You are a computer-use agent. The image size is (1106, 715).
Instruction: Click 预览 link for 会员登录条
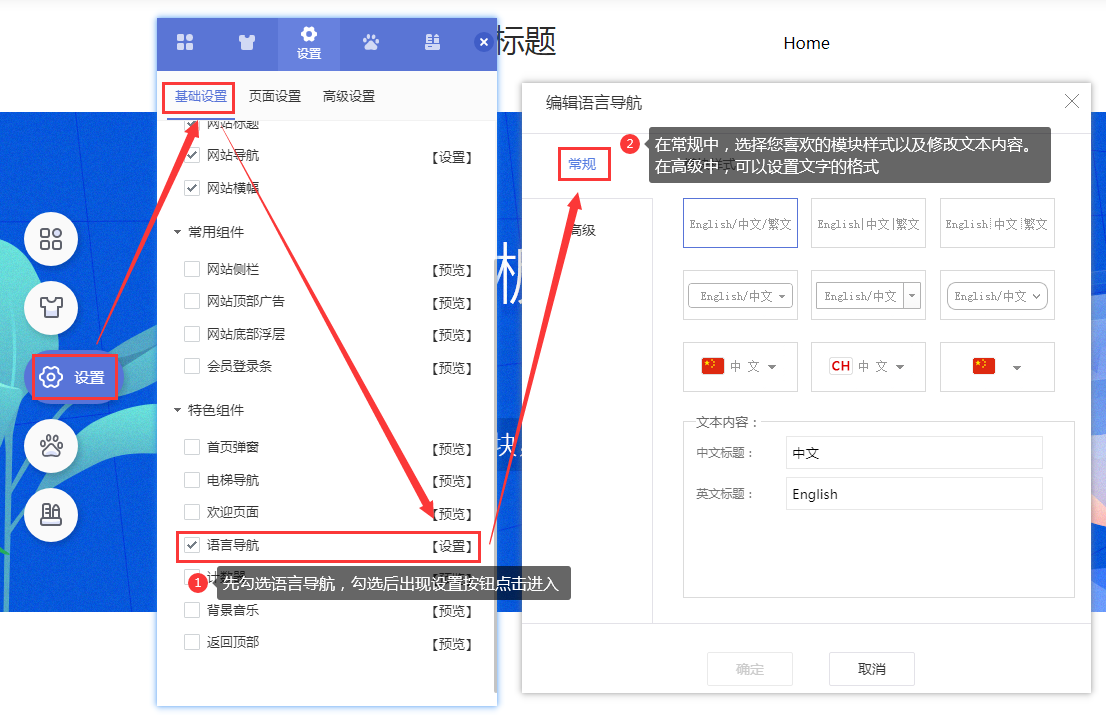point(452,368)
